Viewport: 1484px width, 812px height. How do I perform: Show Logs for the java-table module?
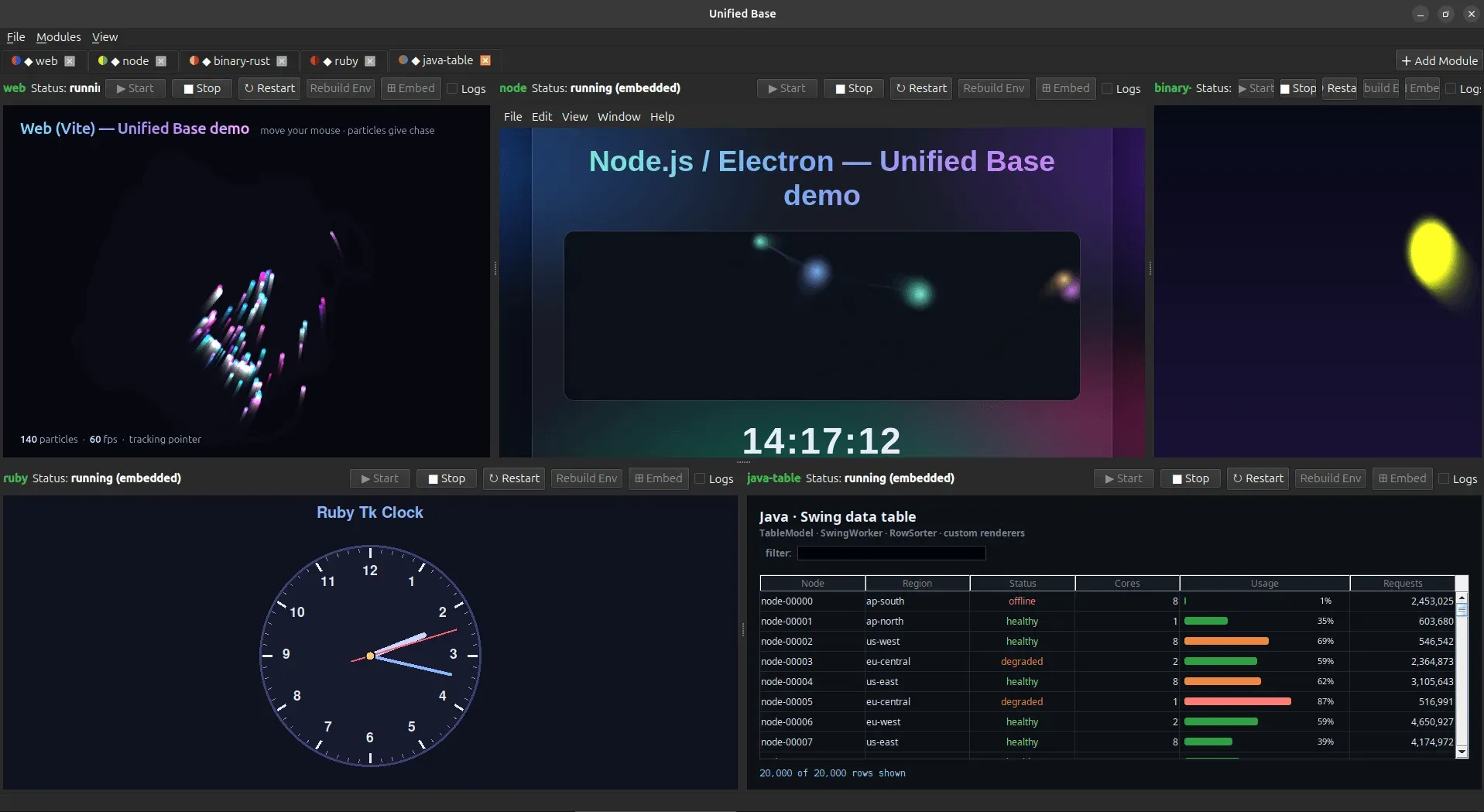pos(1445,479)
